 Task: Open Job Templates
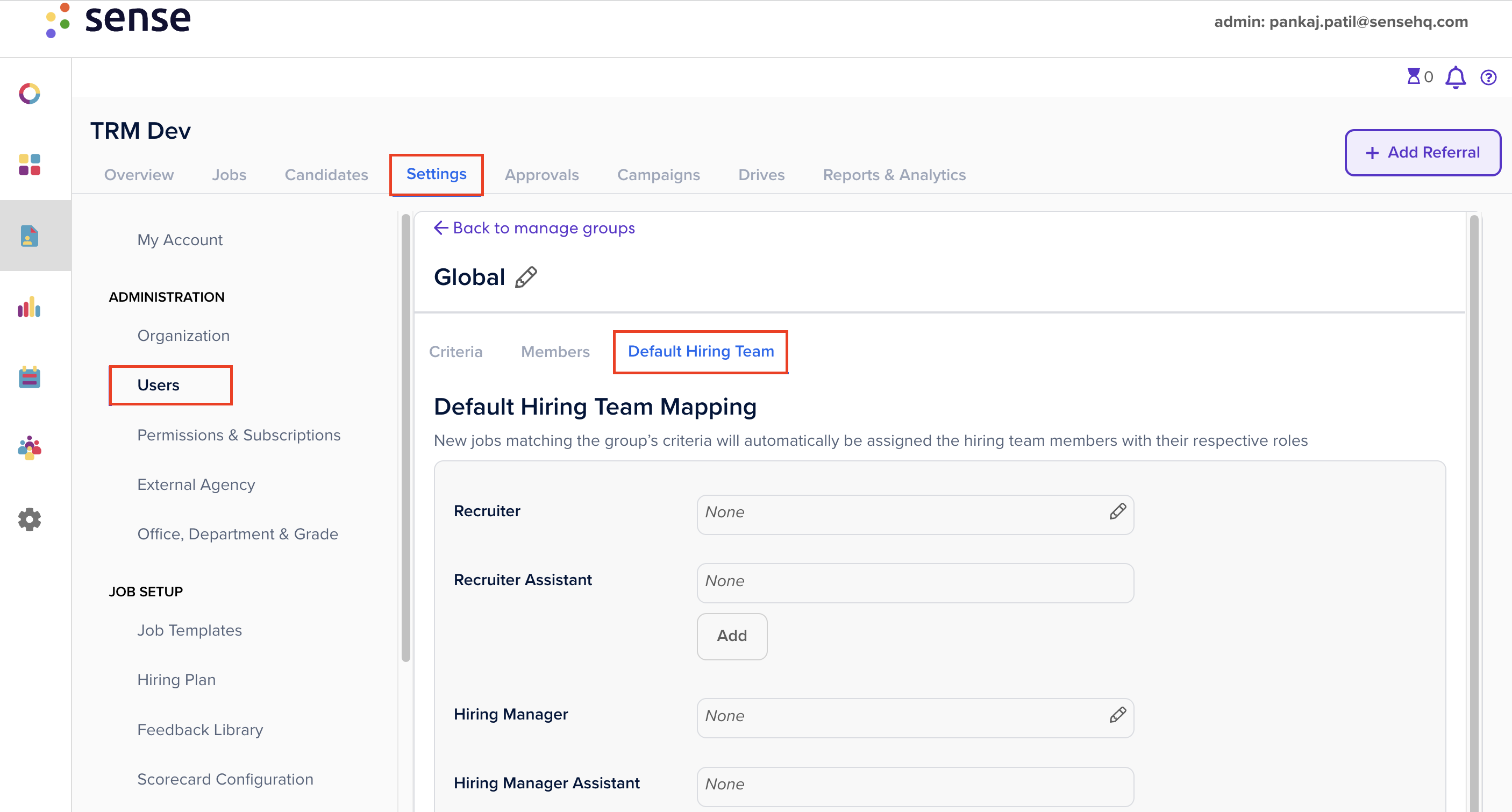pos(189,630)
